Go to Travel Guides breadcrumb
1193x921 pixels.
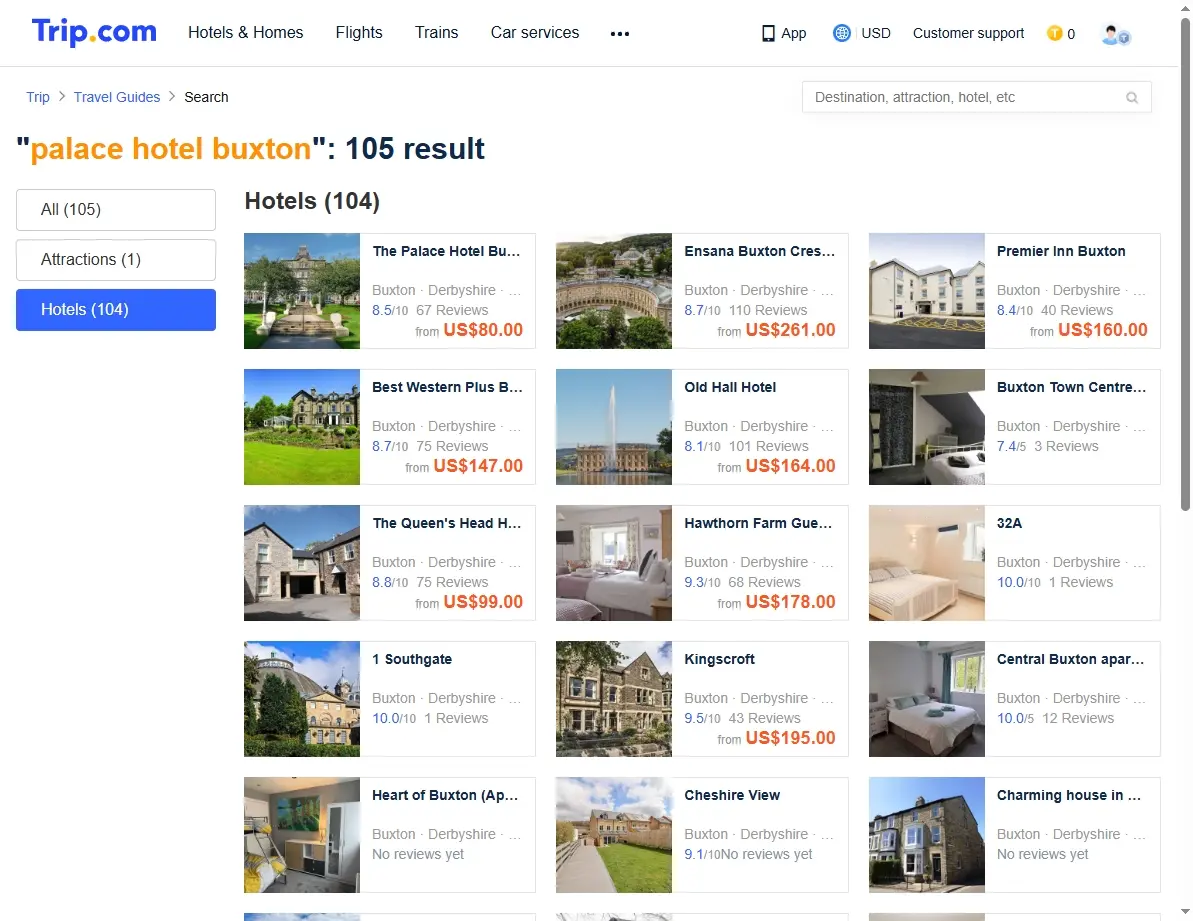tap(117, 97)
